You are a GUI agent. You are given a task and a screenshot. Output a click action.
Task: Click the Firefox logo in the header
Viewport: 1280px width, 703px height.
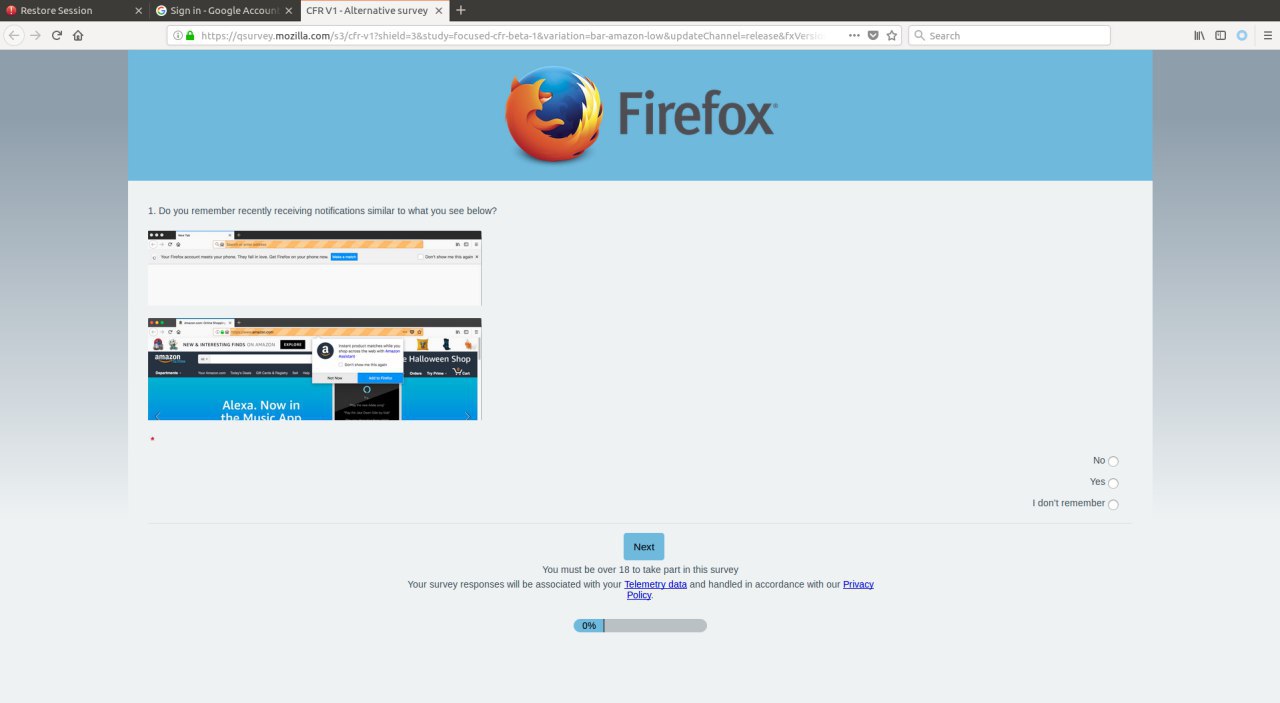640,115
